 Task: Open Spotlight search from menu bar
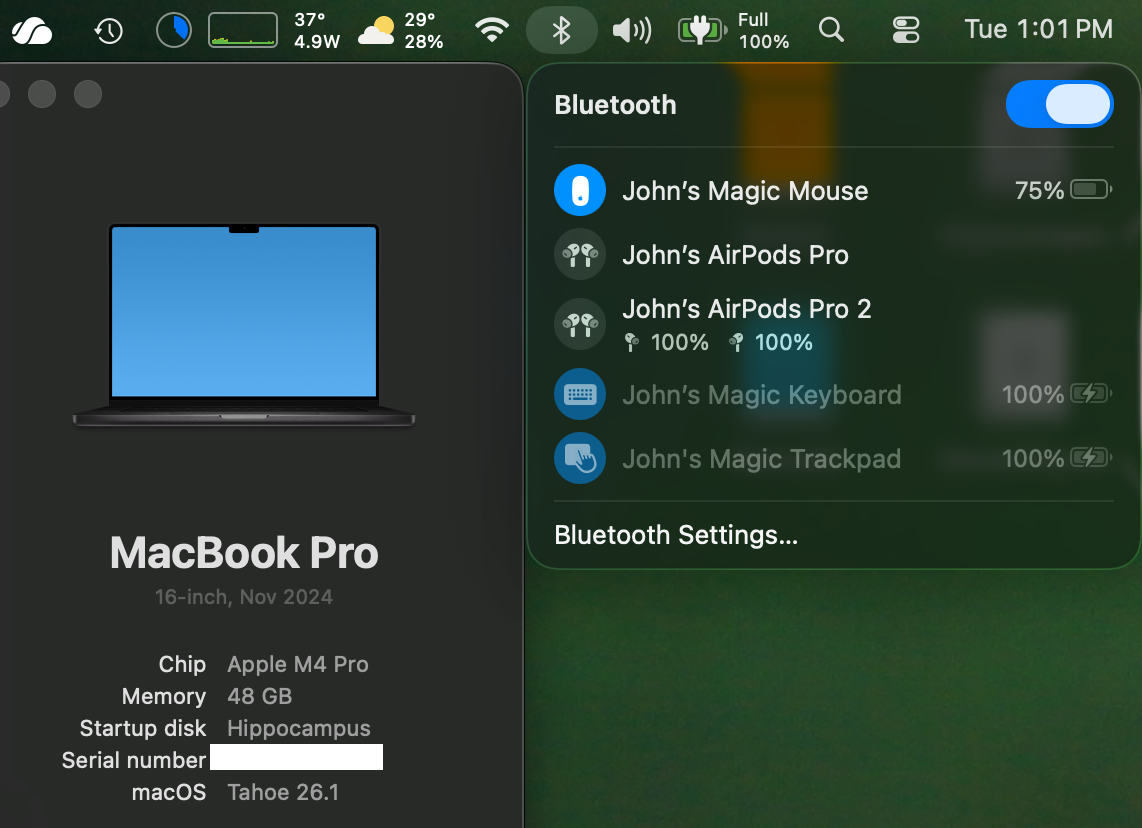831,30
